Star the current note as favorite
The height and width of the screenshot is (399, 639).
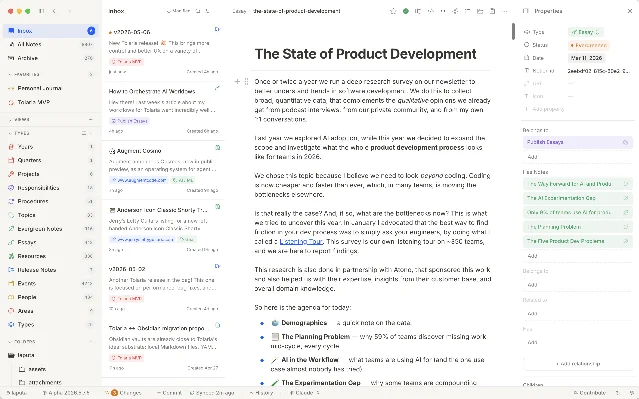coord(393,11)
